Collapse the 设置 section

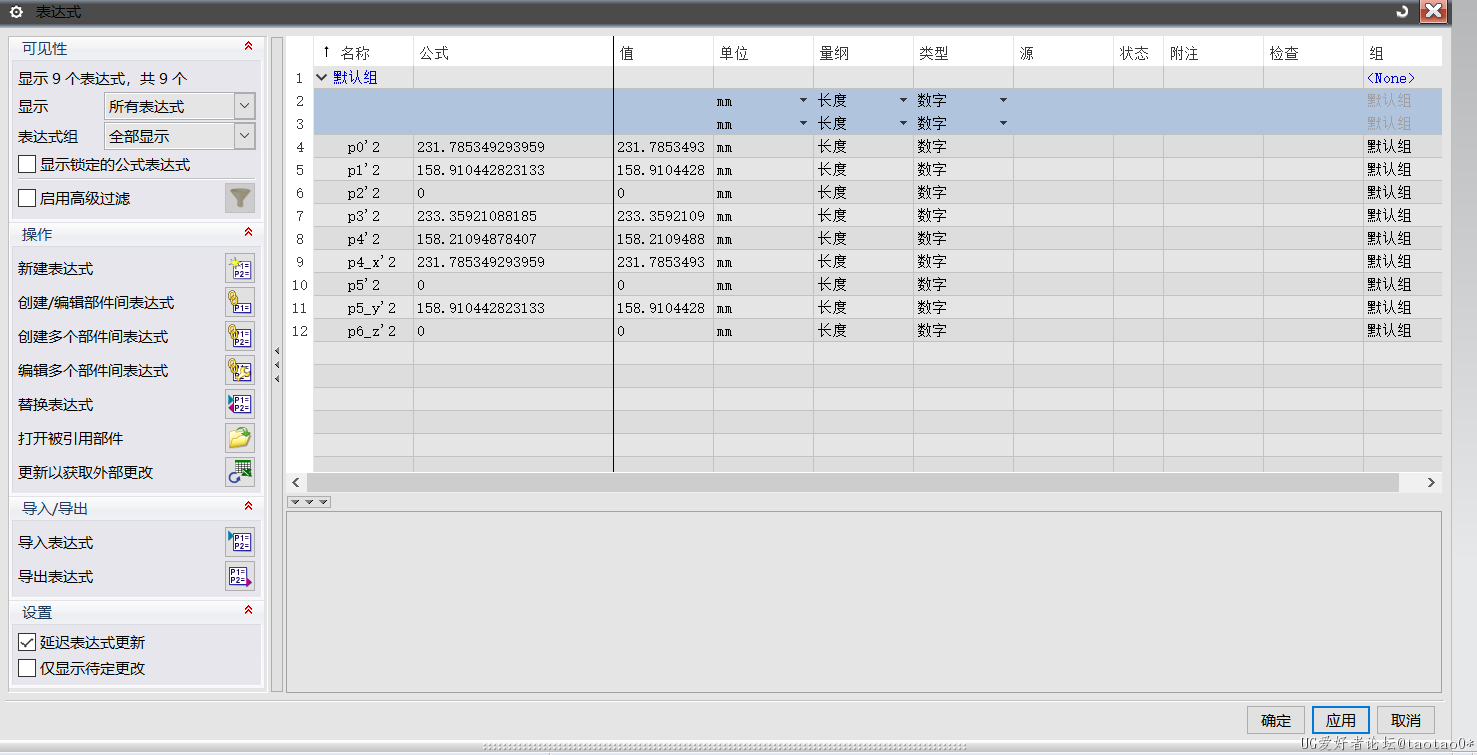click(x=248, y=611)
